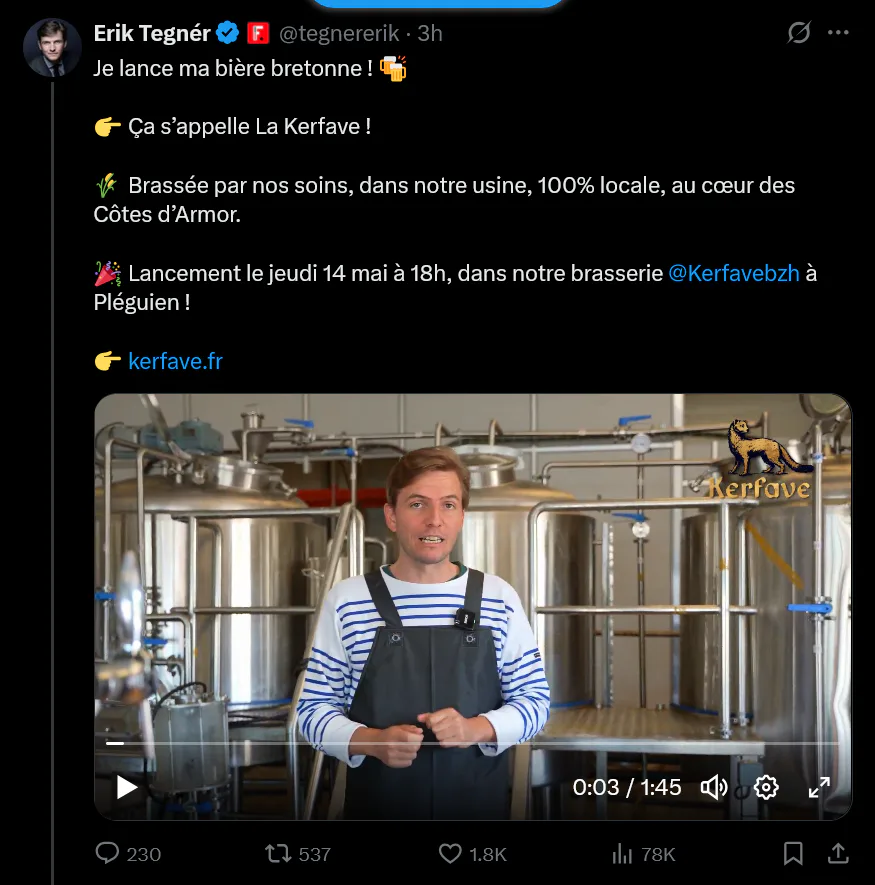Open the three-dots more options menu
The image size is (875, 885).
[x=838, y=32]
